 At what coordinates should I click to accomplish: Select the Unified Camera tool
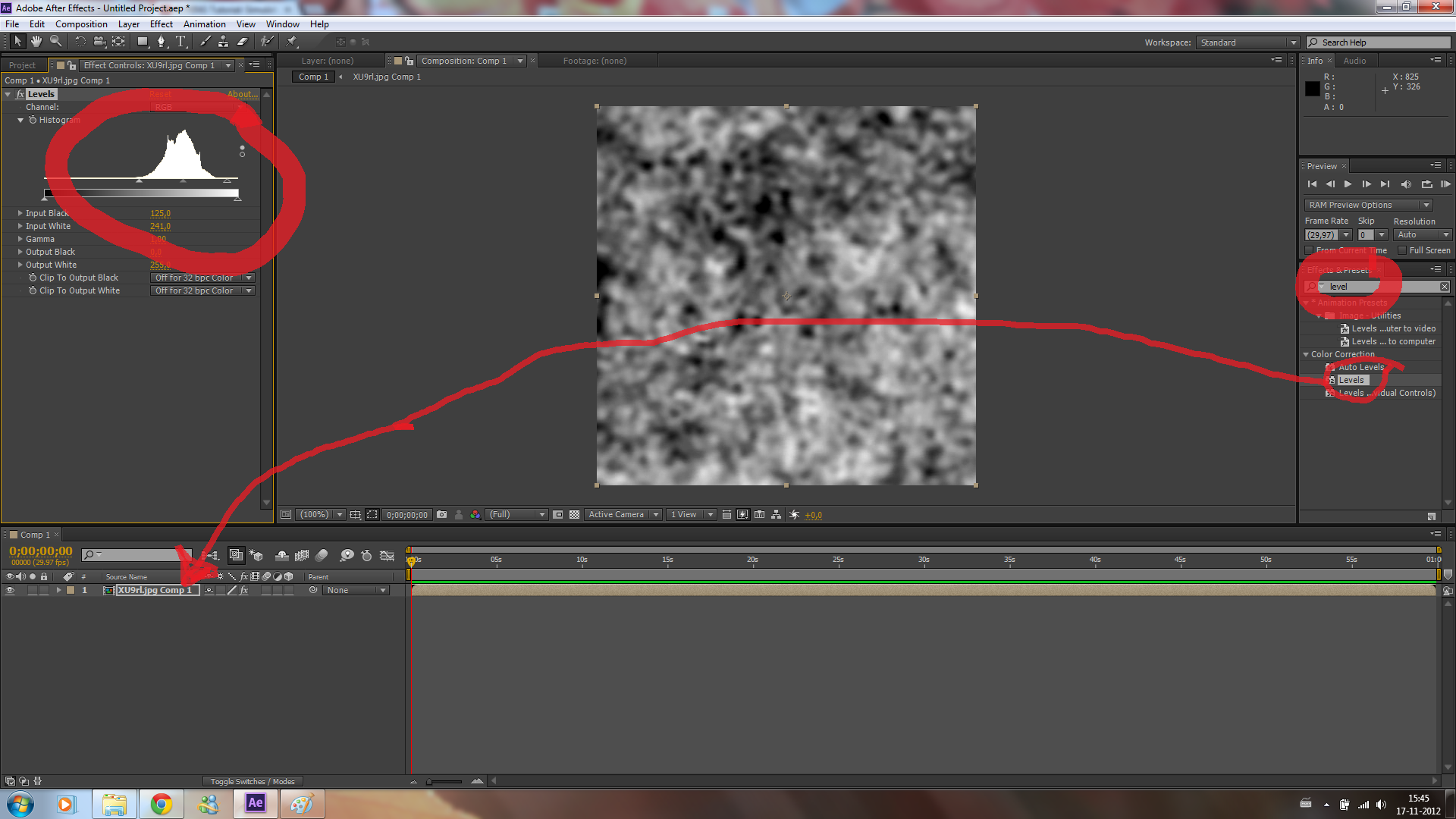click(99, 41)
